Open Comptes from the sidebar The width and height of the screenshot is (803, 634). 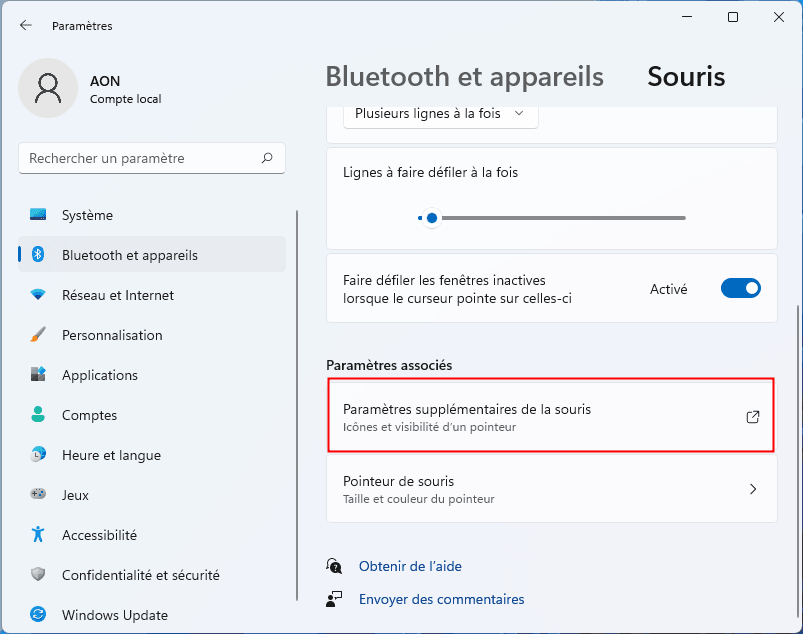89,415
